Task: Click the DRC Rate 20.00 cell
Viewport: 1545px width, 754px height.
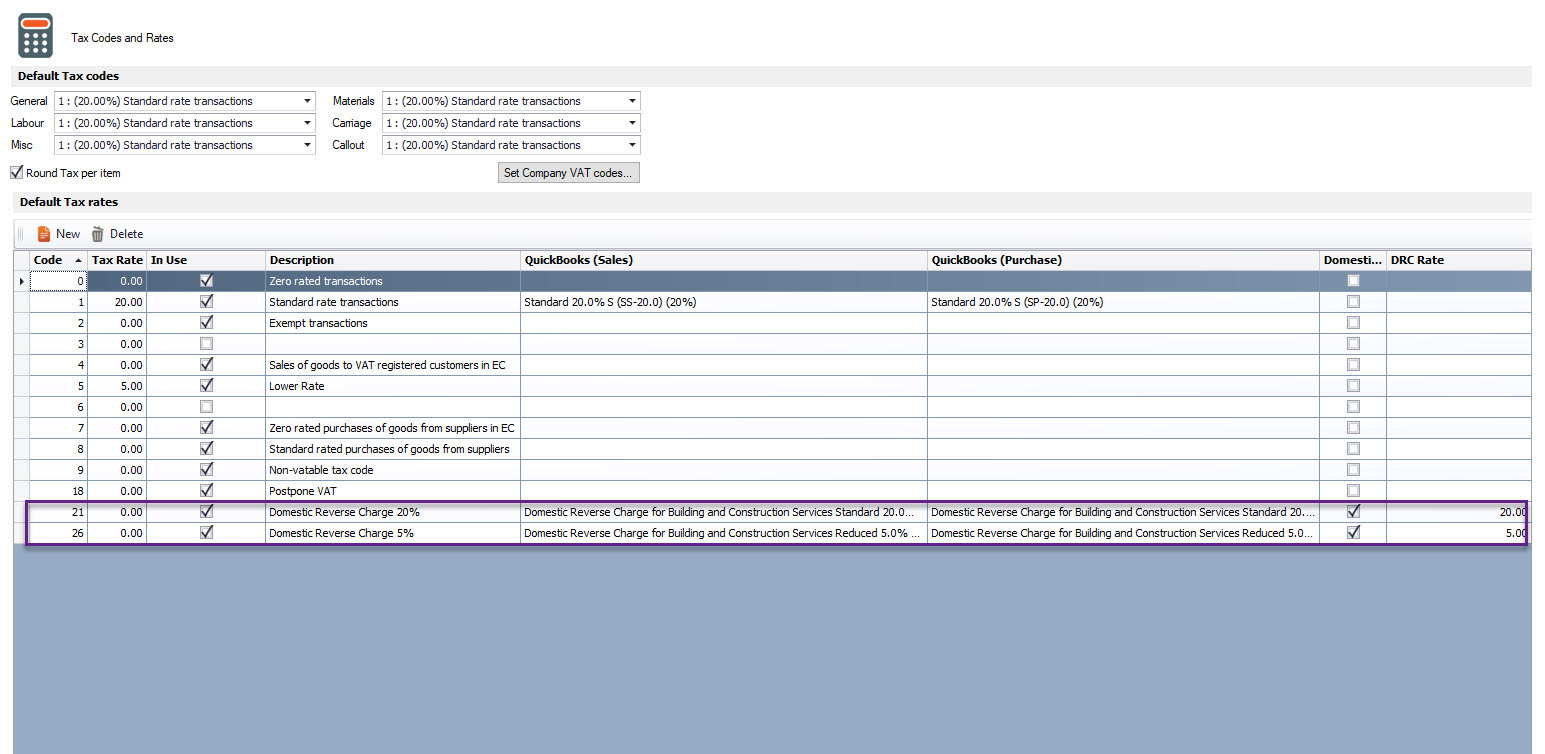Action: [1458, 512]
